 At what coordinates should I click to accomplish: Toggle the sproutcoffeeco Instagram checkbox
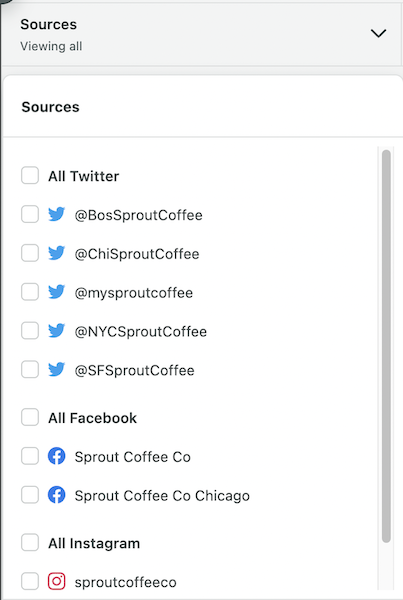pos(30,581)
